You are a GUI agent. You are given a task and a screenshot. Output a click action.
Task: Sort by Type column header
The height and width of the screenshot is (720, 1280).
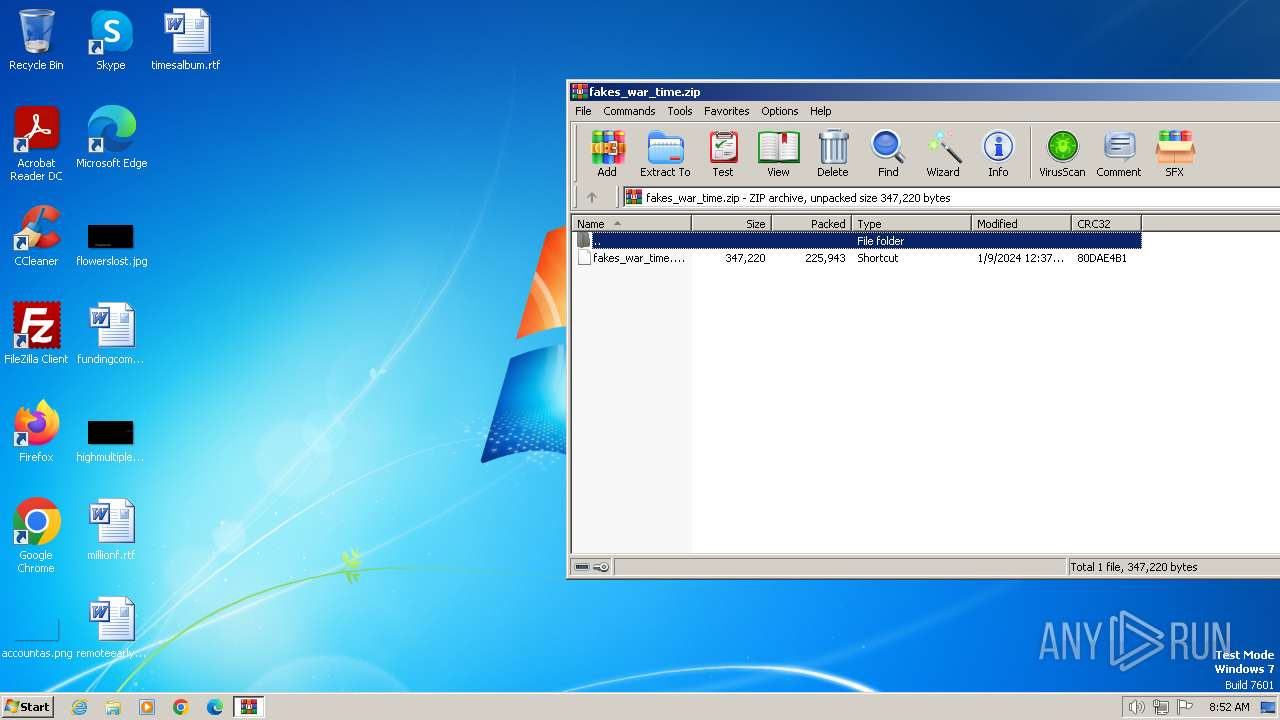click(911, 224)
